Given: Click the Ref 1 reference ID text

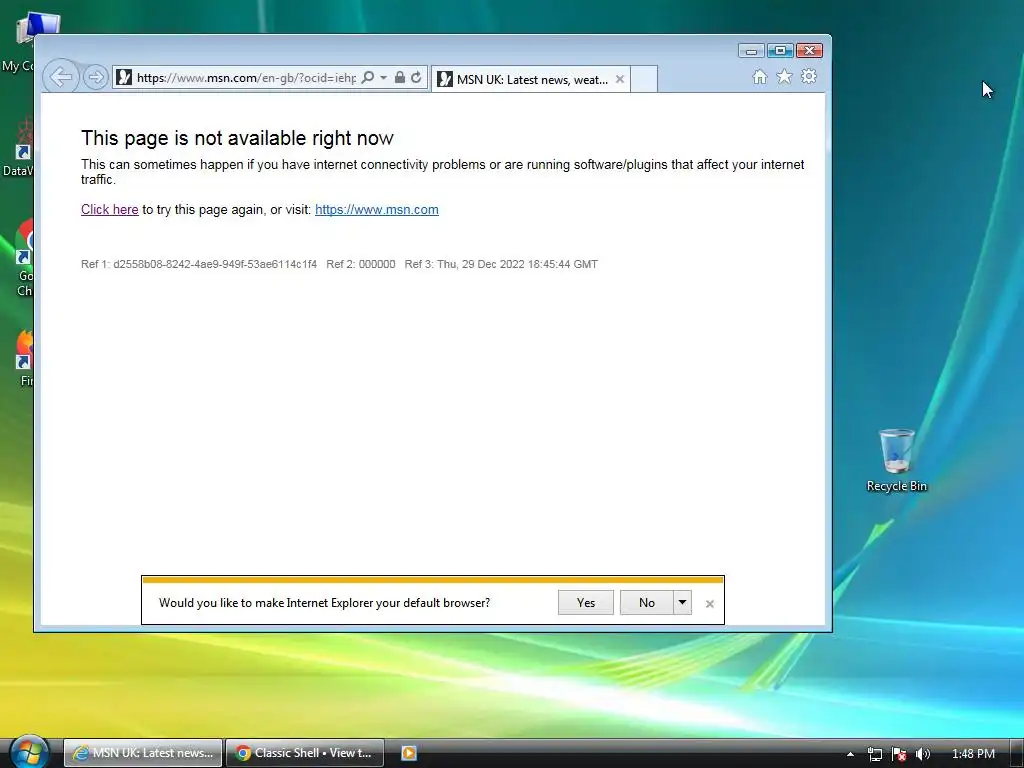Looking at the screenshot, I should coord(199,264).
